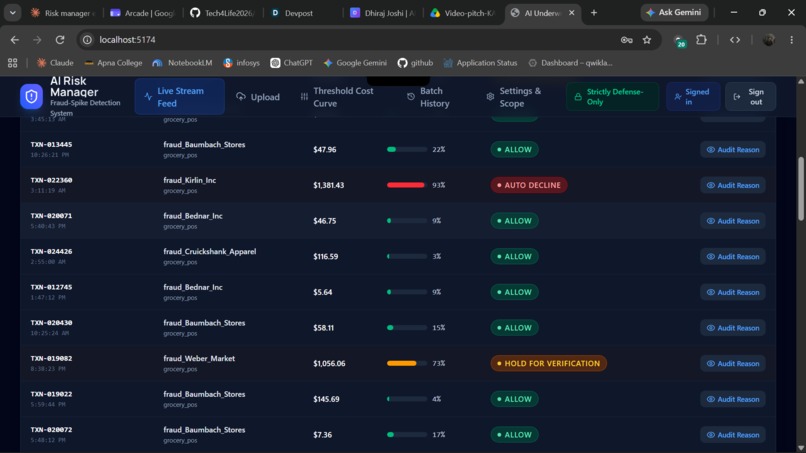This screenshot has width=806, height=453.
Task: Open the Apna College bookmark
Action: click(113, 63)
